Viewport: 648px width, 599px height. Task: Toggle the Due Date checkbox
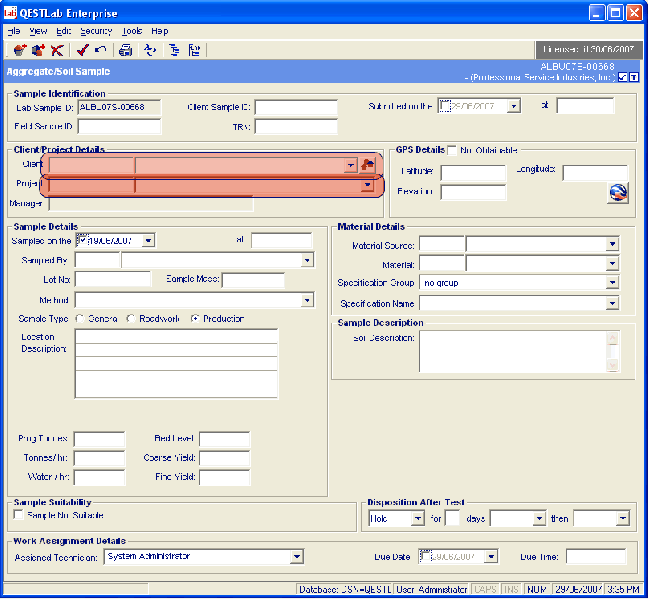point(425,556)
